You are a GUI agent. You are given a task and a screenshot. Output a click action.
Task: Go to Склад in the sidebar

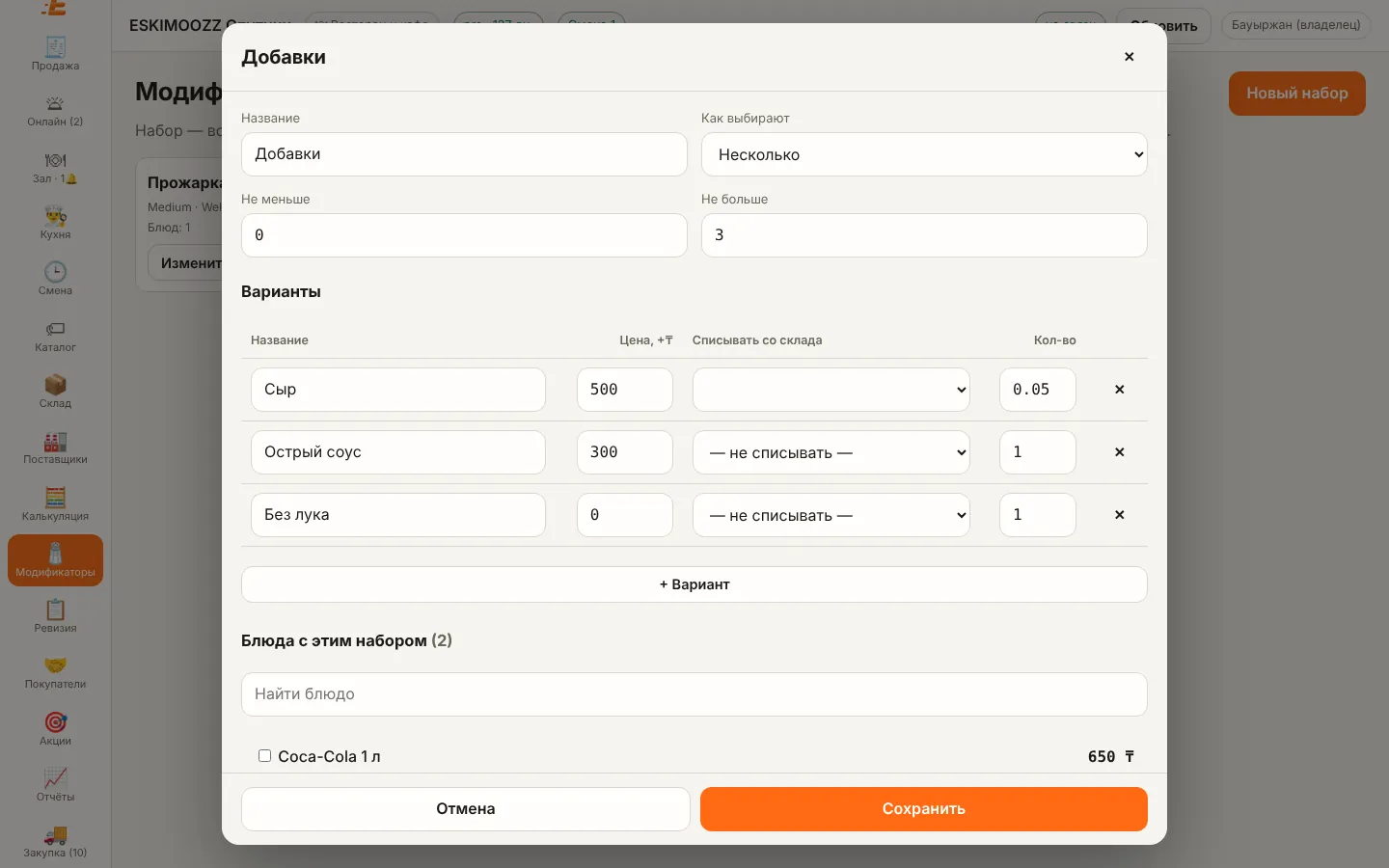55,391
